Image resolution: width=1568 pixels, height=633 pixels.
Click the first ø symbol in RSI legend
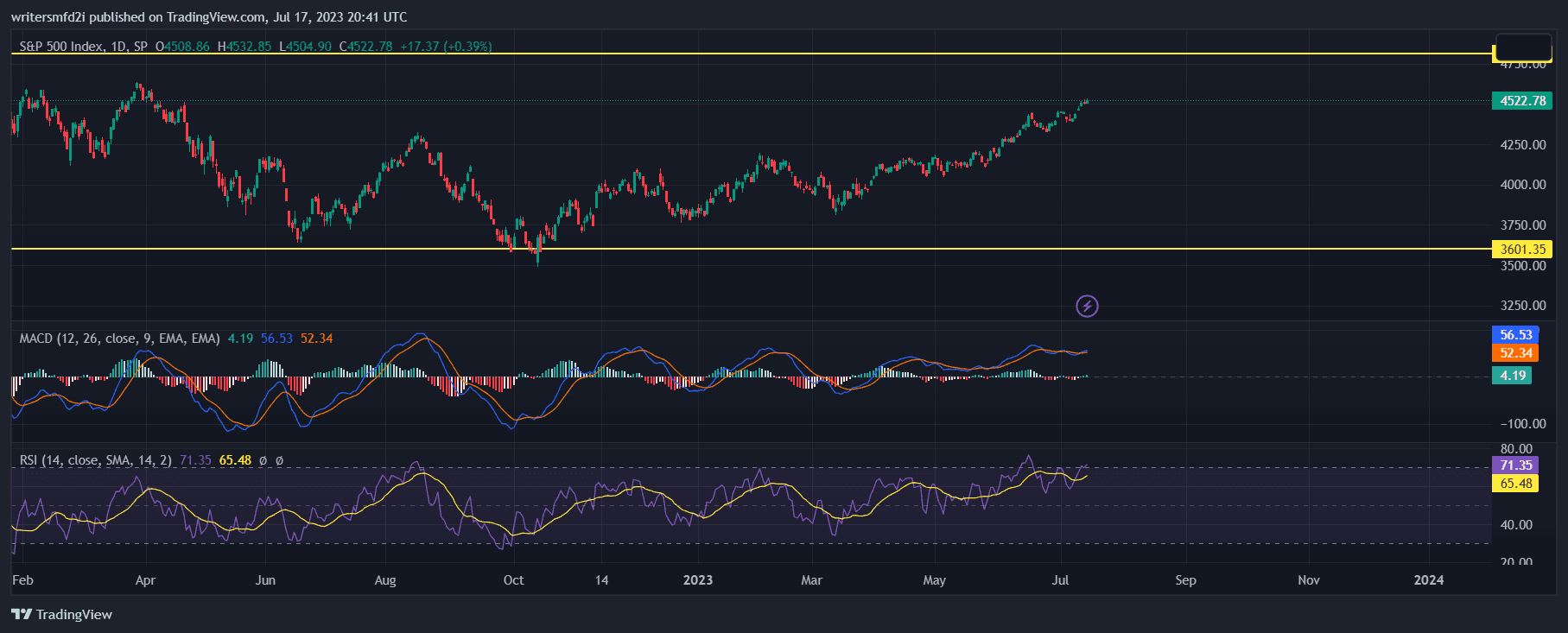[263, 460]
